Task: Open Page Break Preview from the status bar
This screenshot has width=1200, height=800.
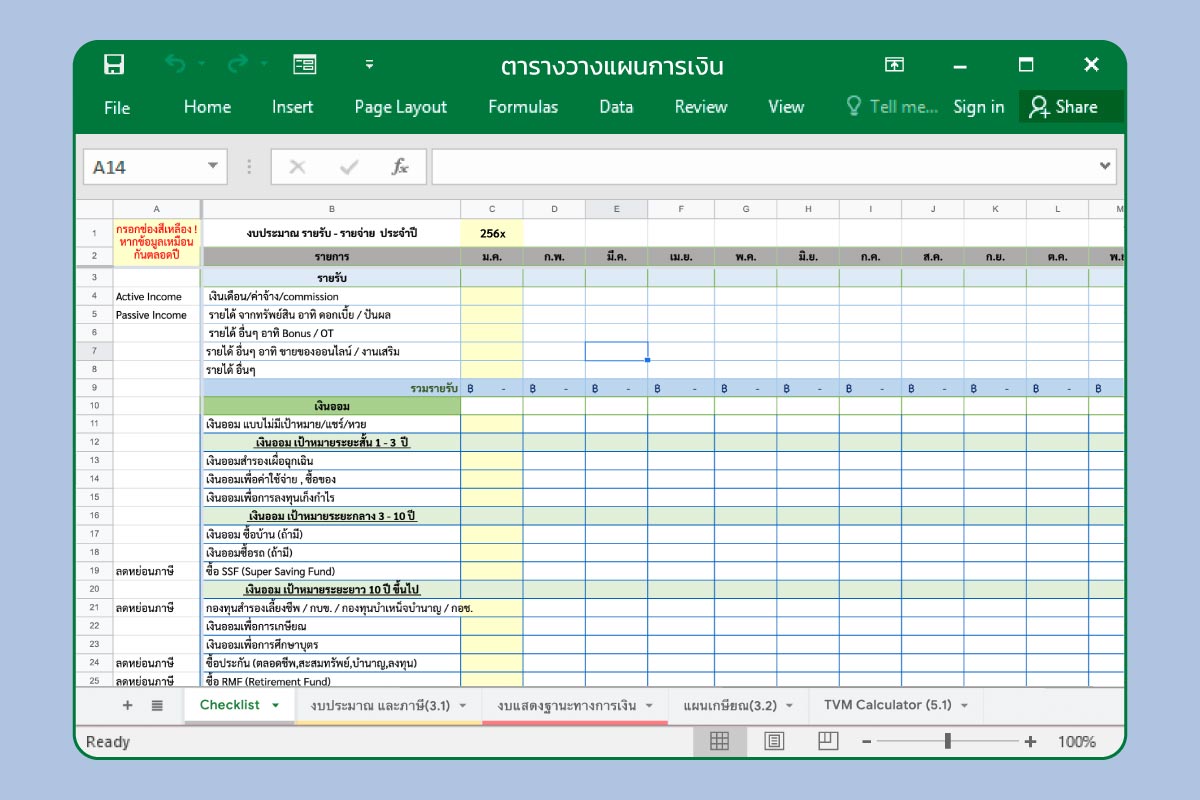Action: (827, 741)
